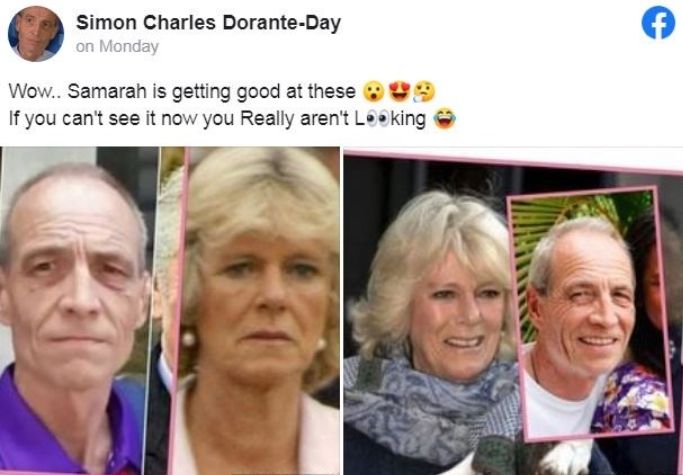
Task: Click the woman wearing blue scarf
Action: pos(429,331)
